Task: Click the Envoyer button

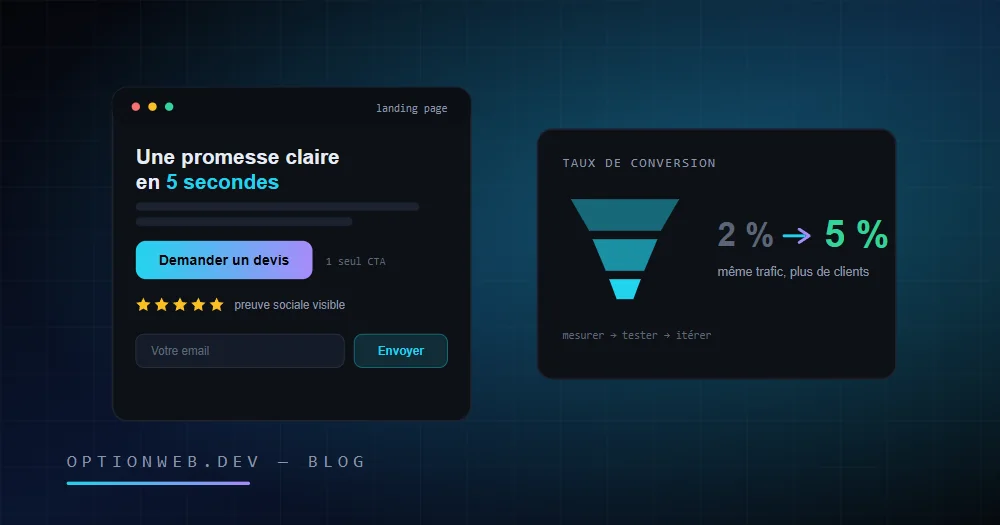Action: (x=401, y=351)
